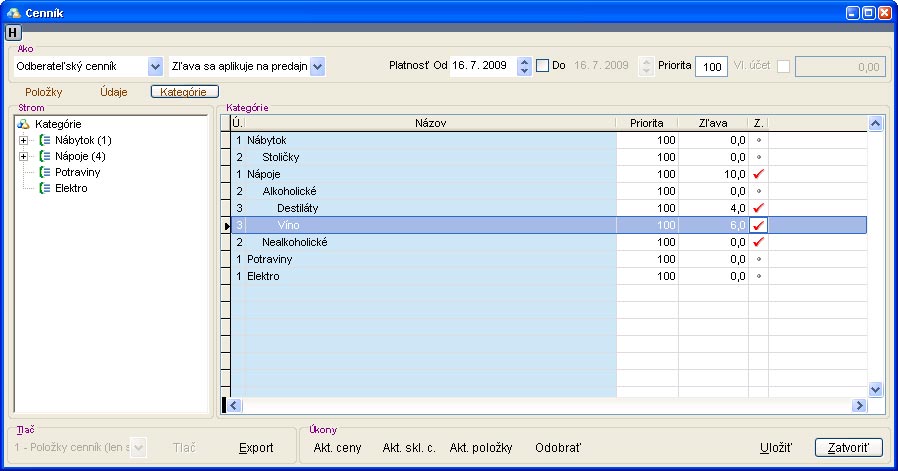Click the red checkmark in Destiláty row
The height and width of the screenshot is (471, 898).
click(758, 208)
